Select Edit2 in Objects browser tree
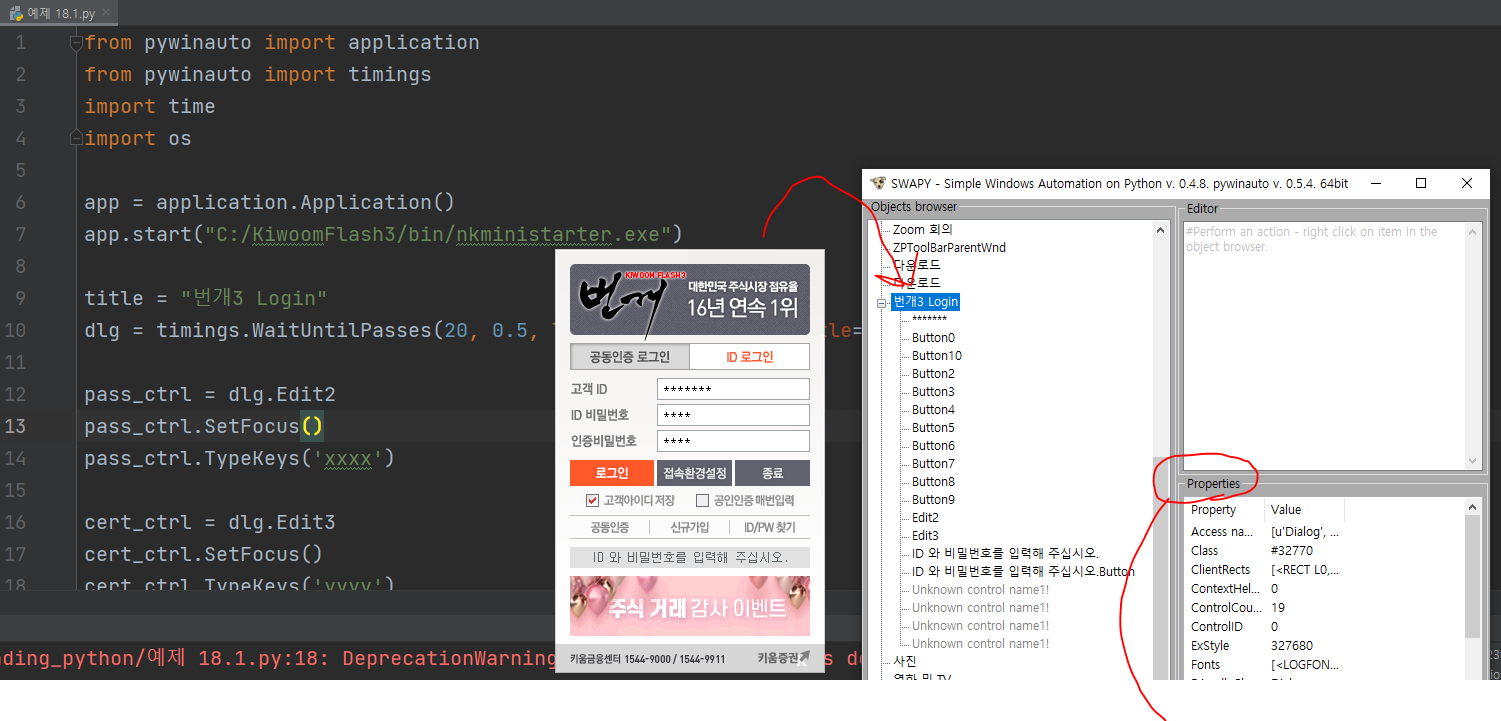This screenshot has width=1501, height=721. click(925, 518)
